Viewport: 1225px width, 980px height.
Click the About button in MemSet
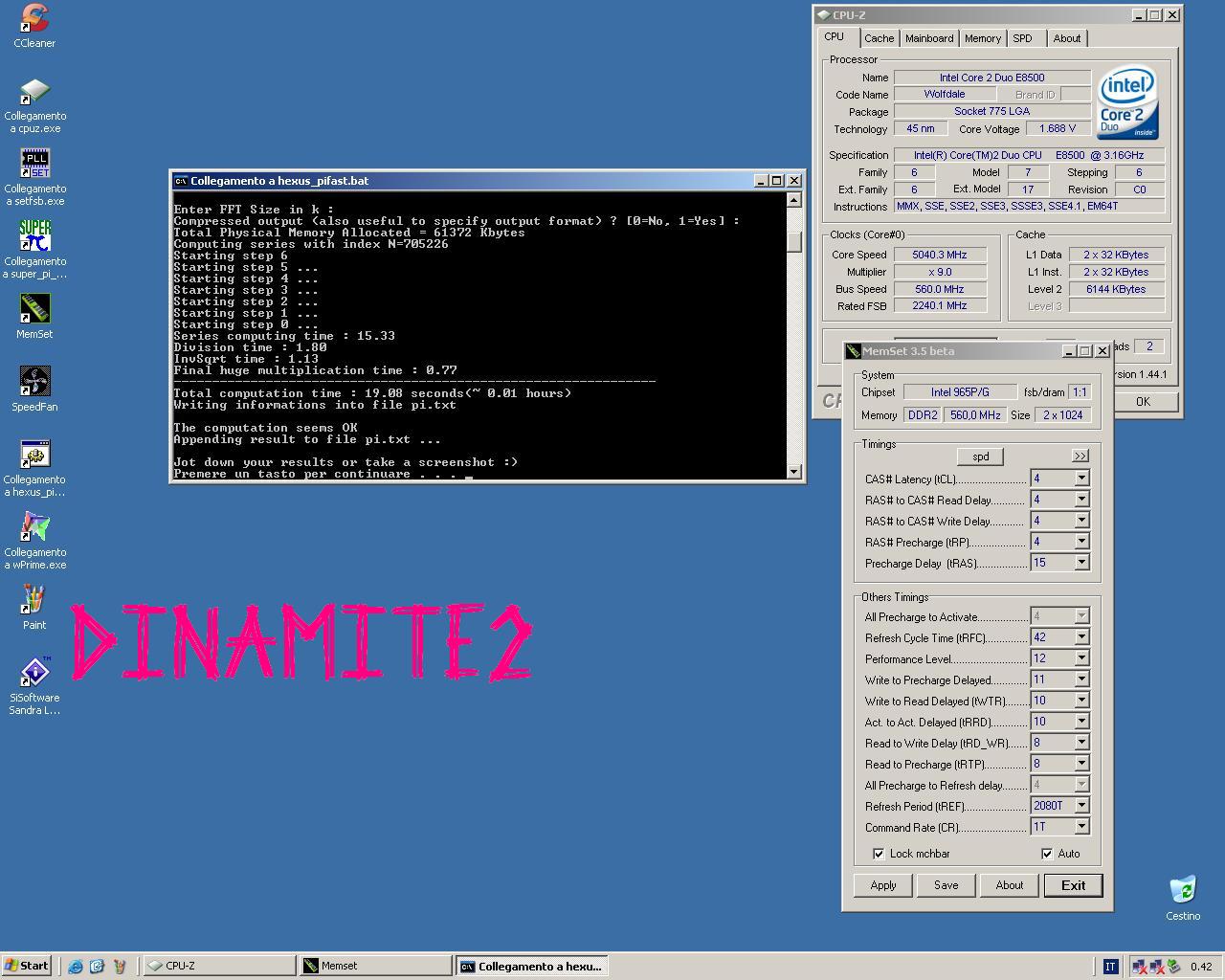pyautogui.click(x=1010, y=885)
